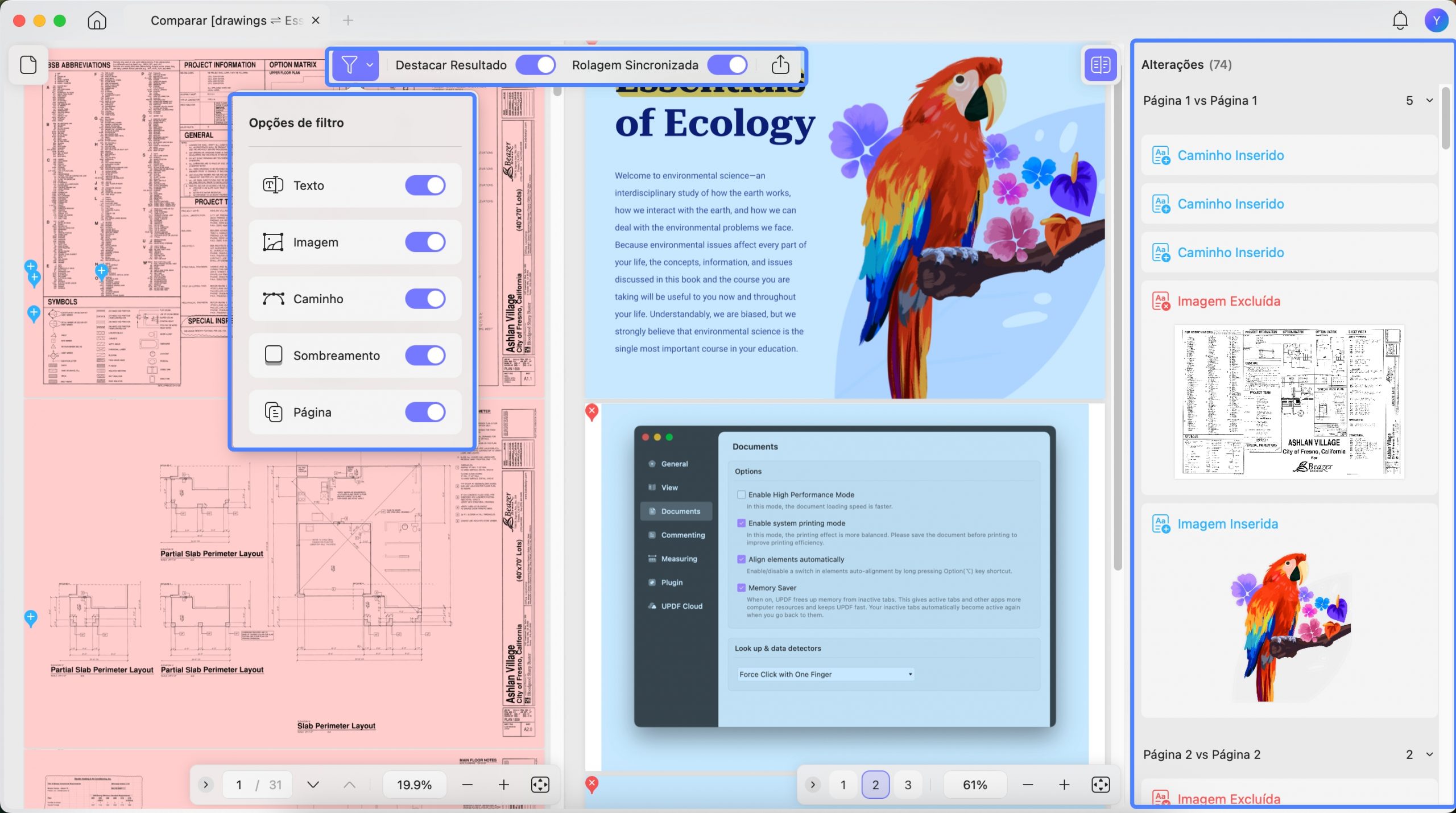Edit the left page number field showing 1
1456x813 pixels.
tap(239, 785)
